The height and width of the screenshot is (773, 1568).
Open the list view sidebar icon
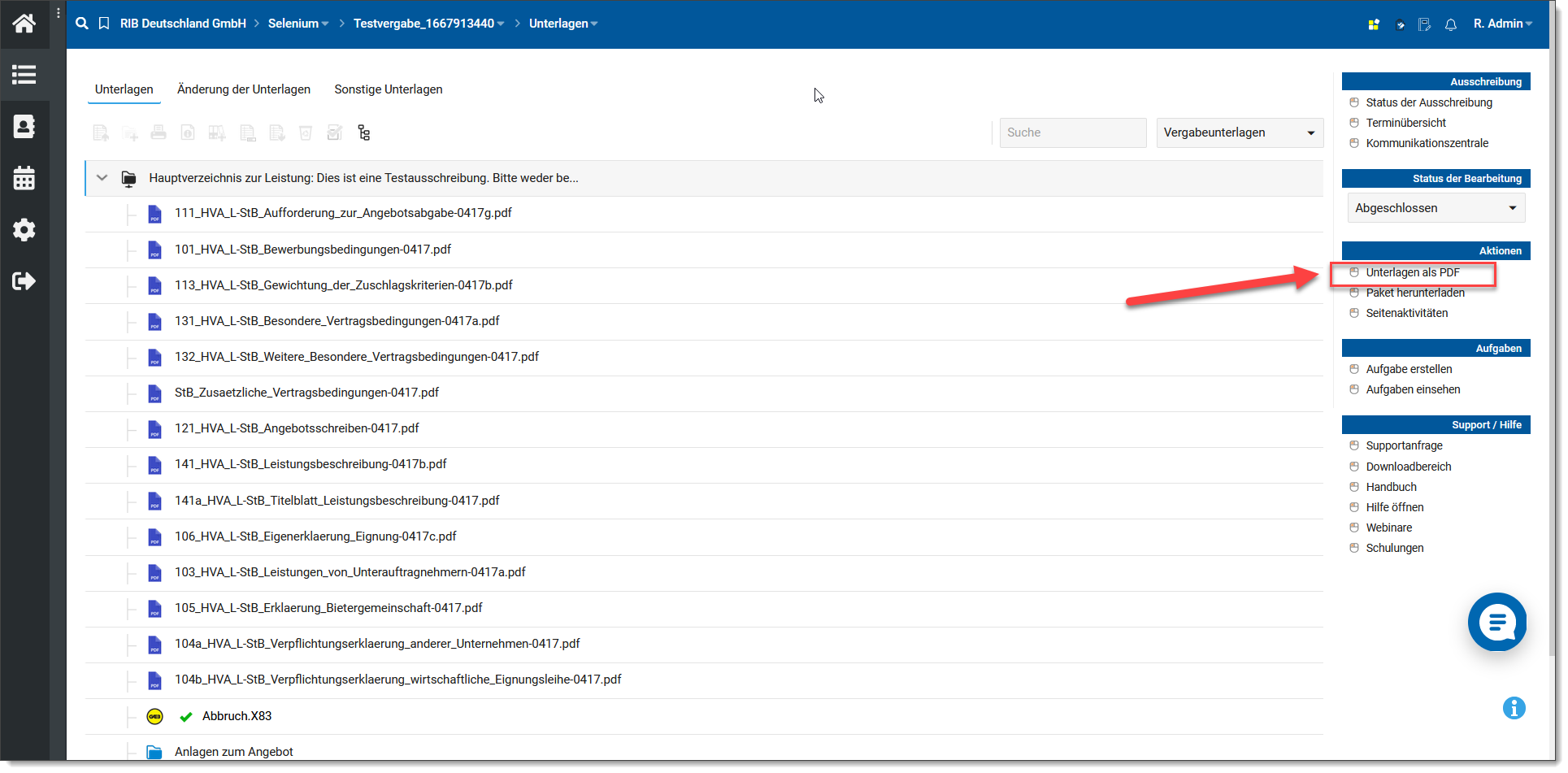click(24, 75)
